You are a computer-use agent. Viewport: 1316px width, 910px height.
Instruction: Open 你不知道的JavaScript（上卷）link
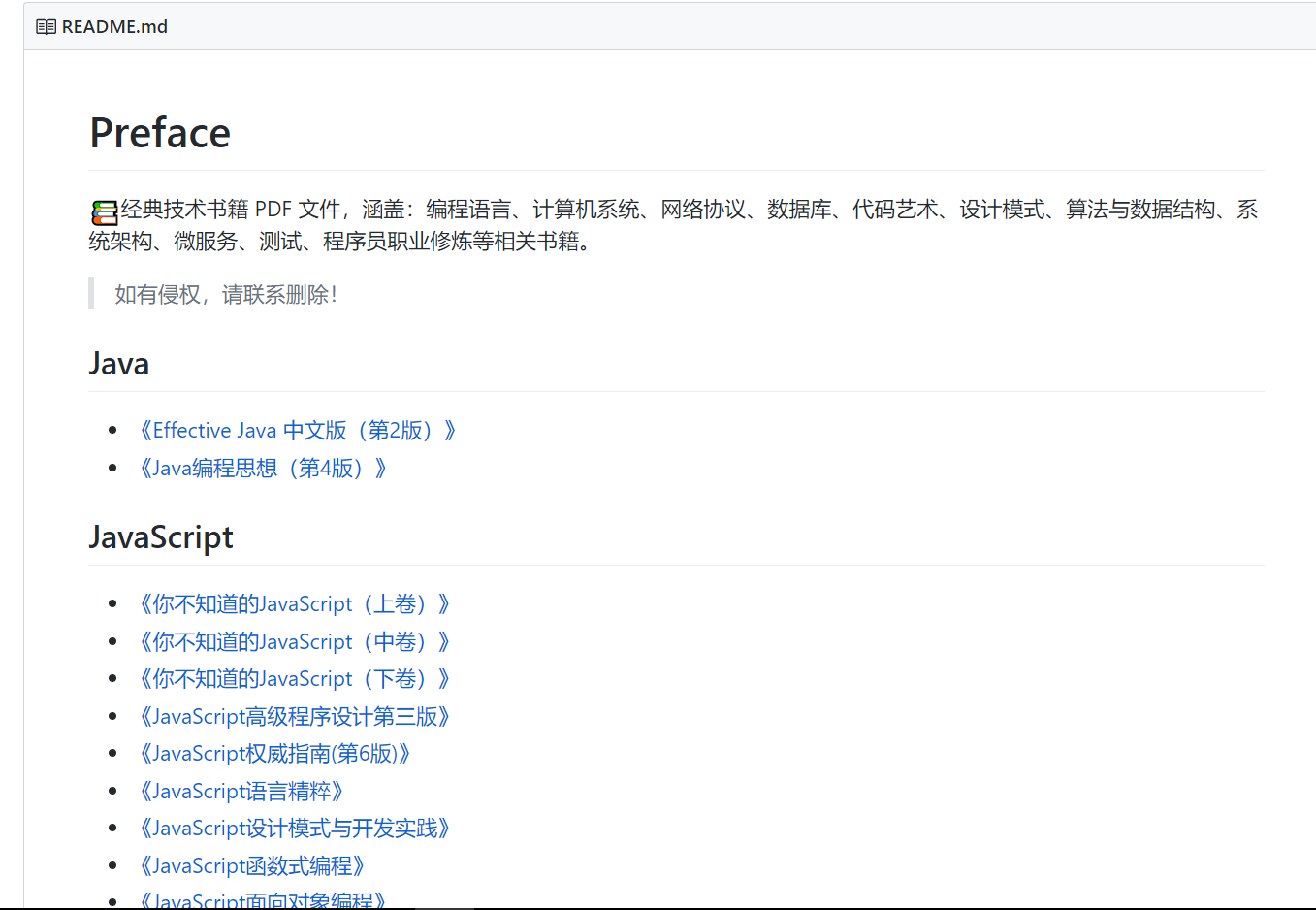click(x=293, y=604)
